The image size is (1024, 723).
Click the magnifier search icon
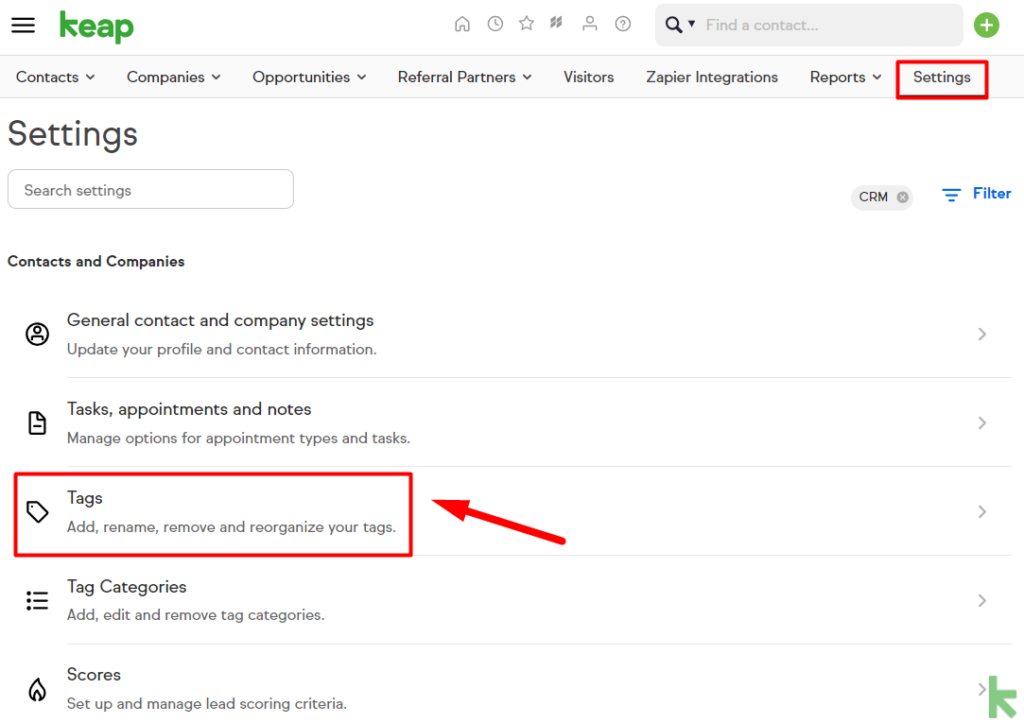coord(673,25)
